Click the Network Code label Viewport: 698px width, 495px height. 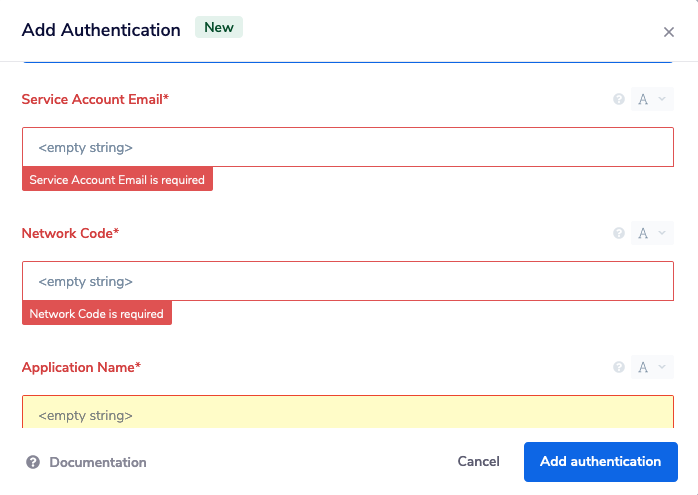tap(70, 233)
